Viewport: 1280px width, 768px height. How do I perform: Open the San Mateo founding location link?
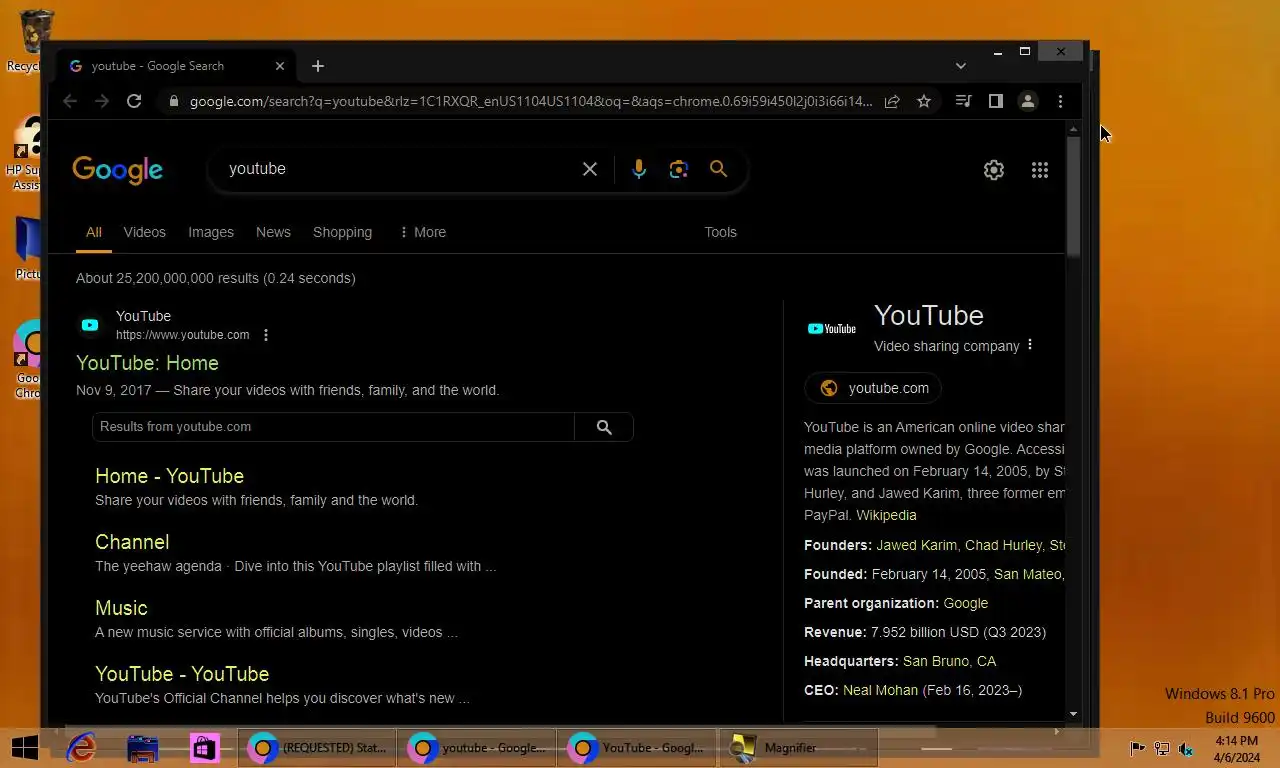pos(1028,574)
